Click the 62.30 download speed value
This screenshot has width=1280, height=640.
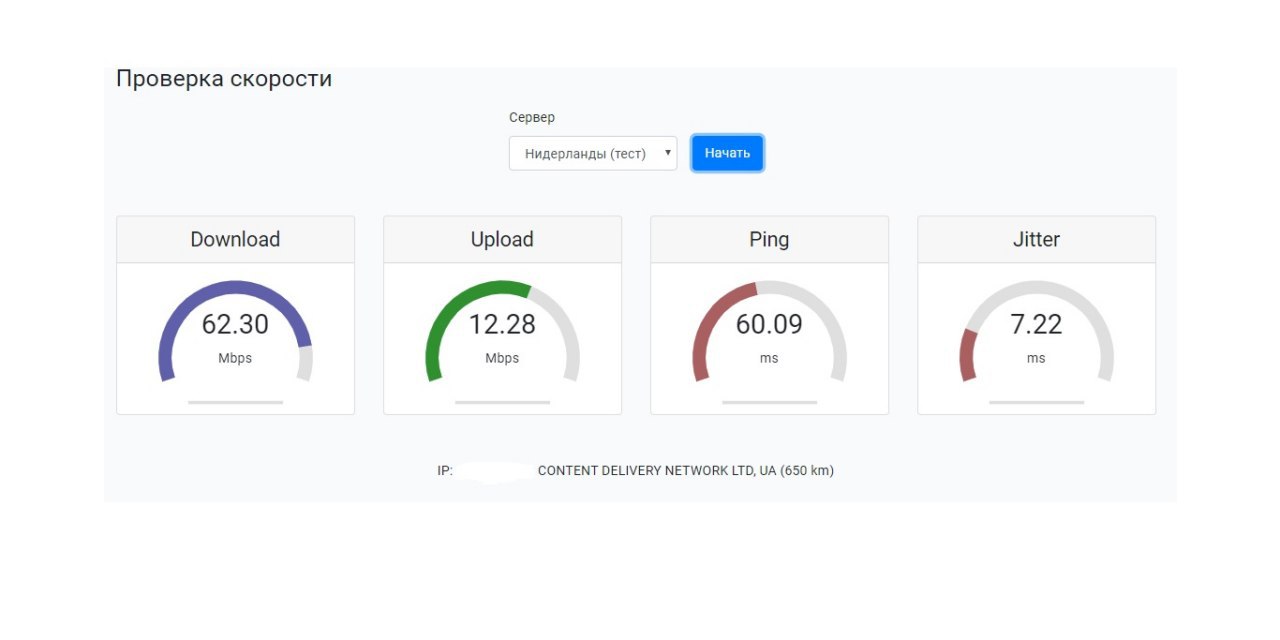click(235, 324)
